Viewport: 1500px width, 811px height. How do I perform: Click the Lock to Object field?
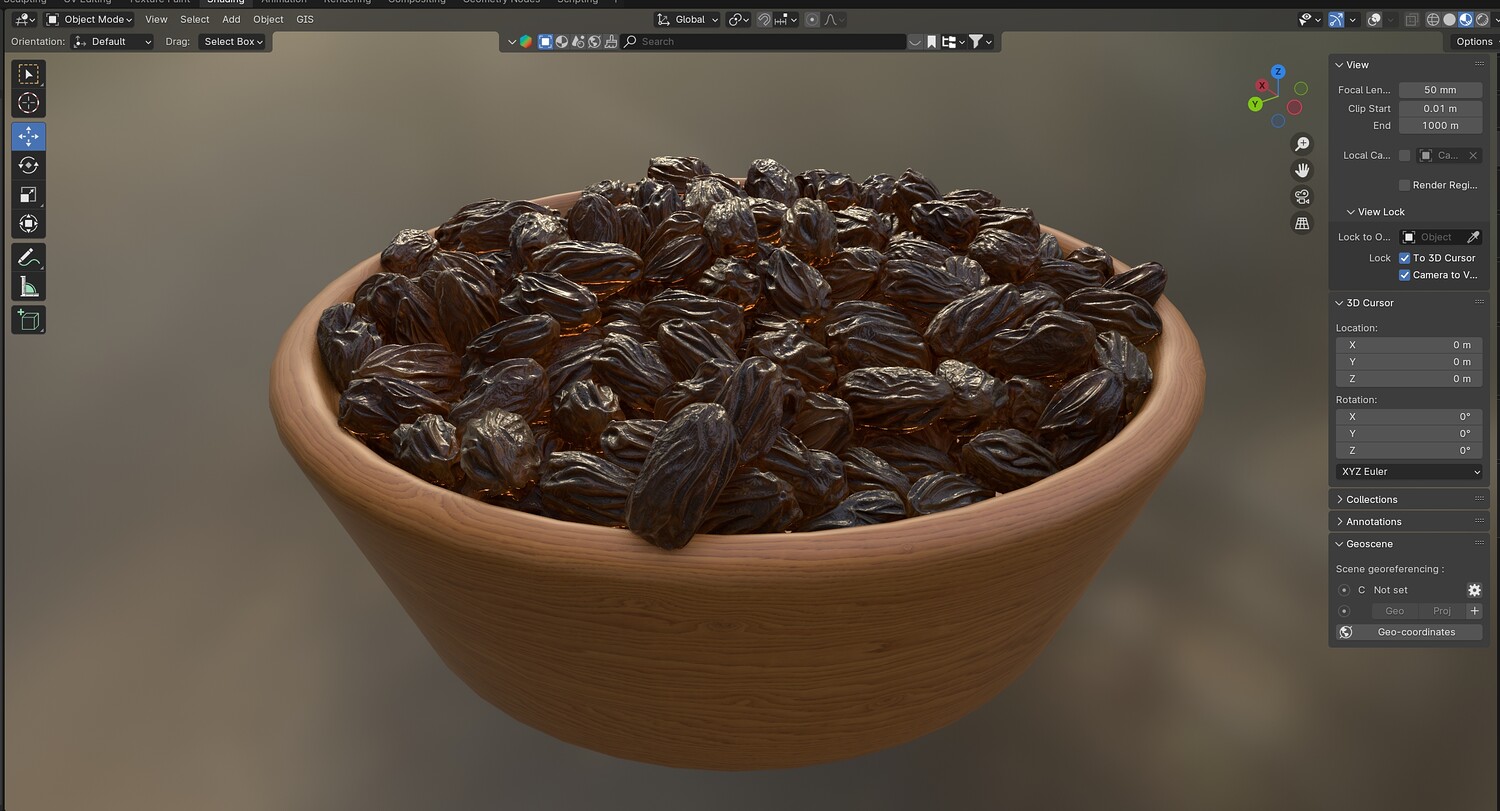tap(1431, 237)
